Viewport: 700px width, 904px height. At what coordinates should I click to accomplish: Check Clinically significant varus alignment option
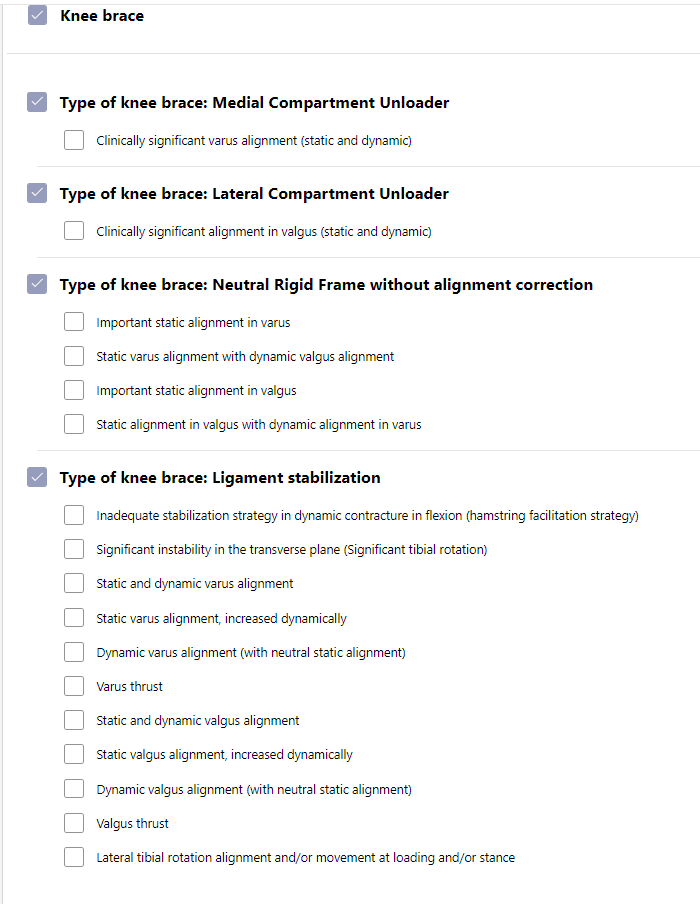tap(74, 140)
